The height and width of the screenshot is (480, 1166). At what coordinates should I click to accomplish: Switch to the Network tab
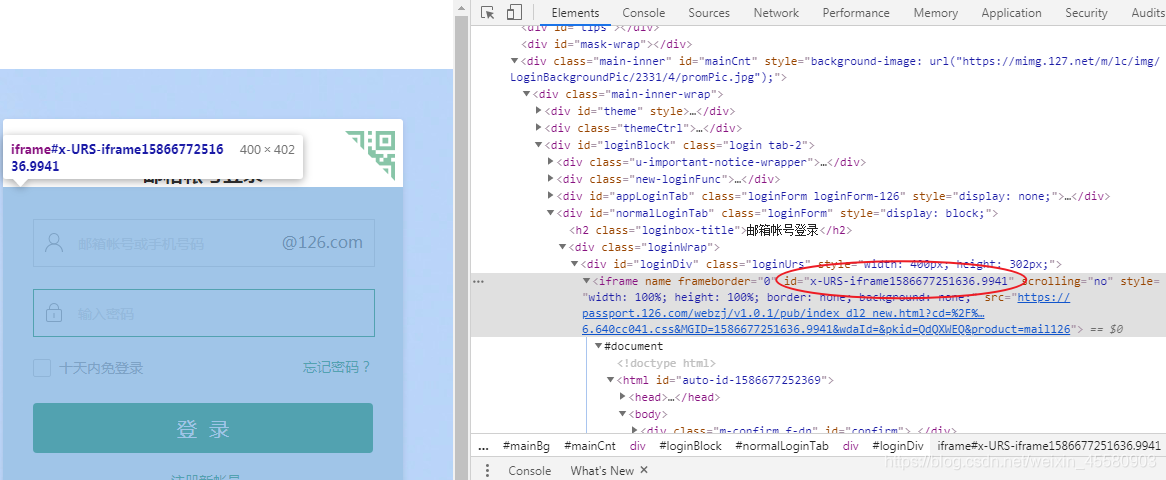(x=776, y=13)
